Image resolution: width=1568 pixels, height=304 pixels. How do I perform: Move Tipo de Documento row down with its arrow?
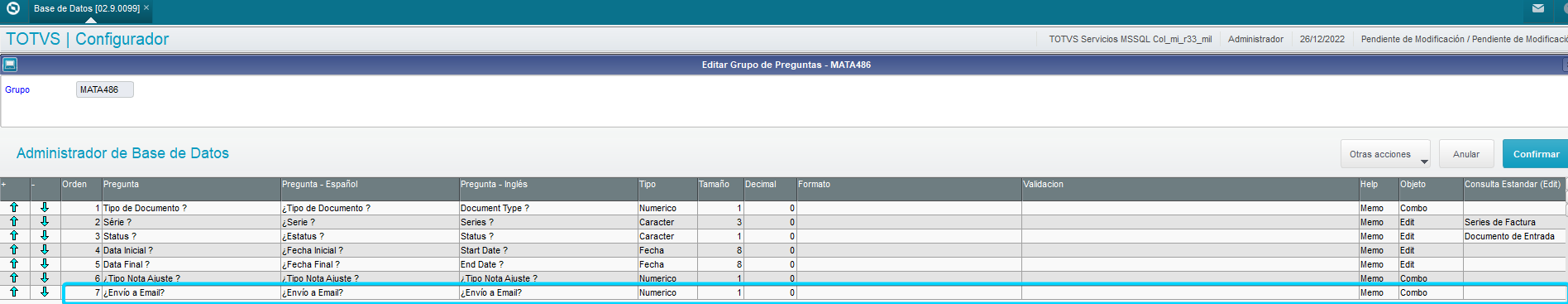click(45, 208)
